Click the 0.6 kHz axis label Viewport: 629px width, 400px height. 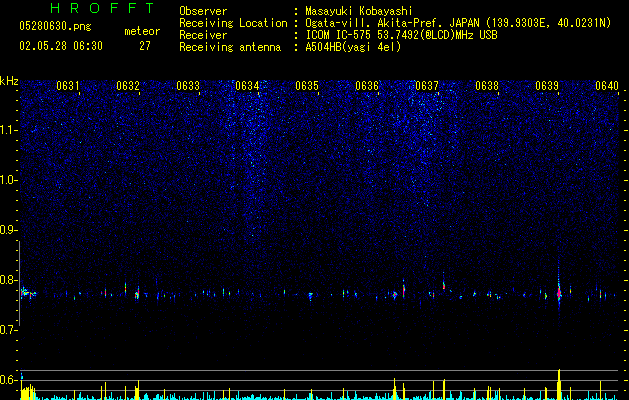(8, 380)
